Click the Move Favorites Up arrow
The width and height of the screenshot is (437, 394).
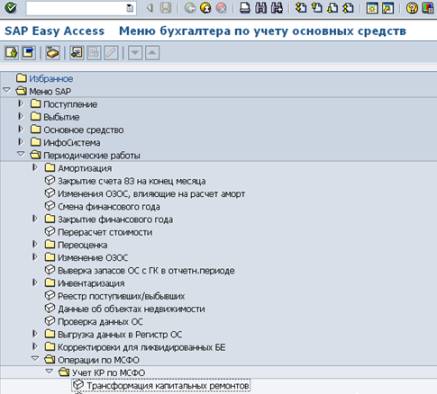point(152,53)
